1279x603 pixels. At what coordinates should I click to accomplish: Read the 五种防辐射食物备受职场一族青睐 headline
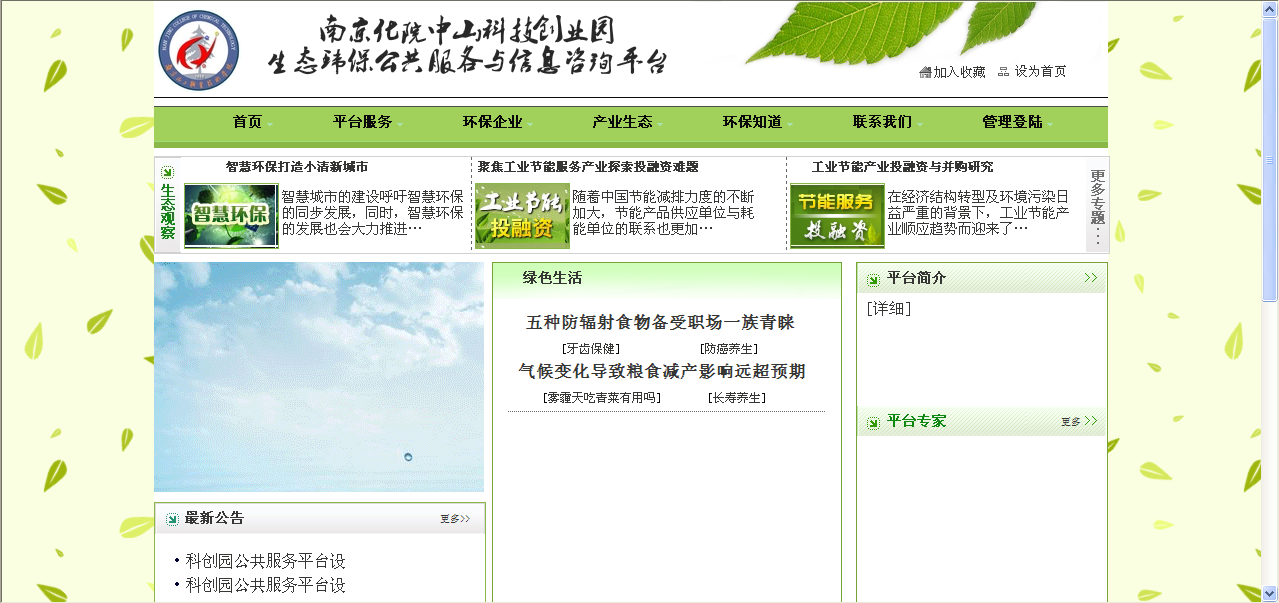[x=660, y=323]
